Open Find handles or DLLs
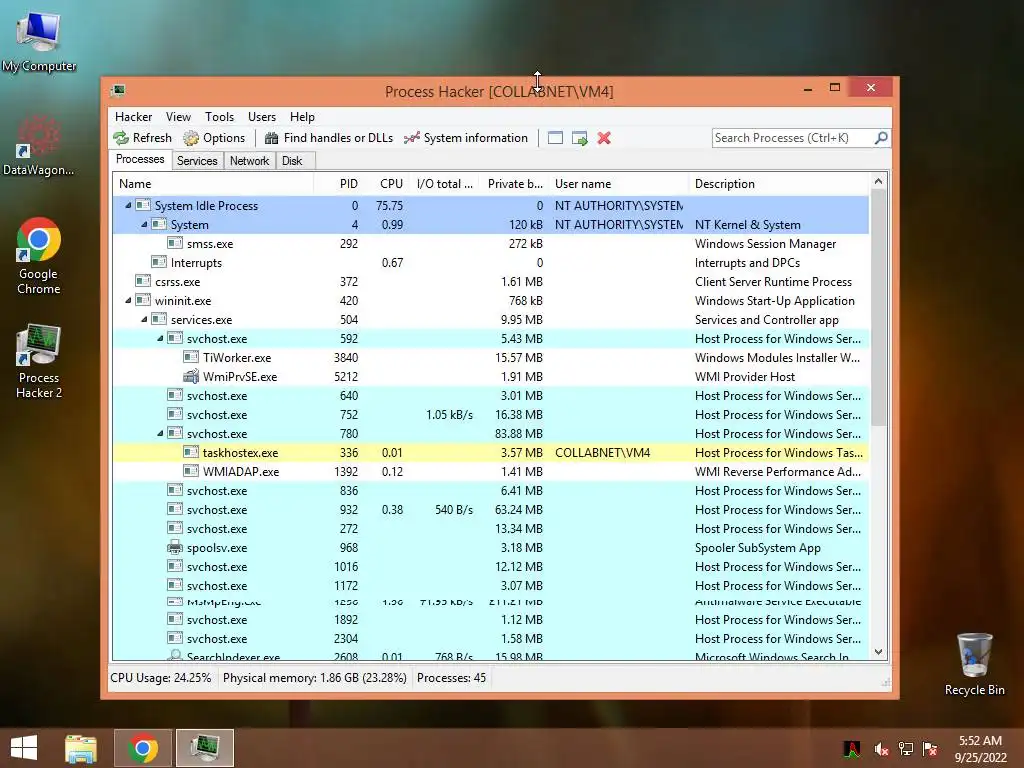 [x=328, y=138]
